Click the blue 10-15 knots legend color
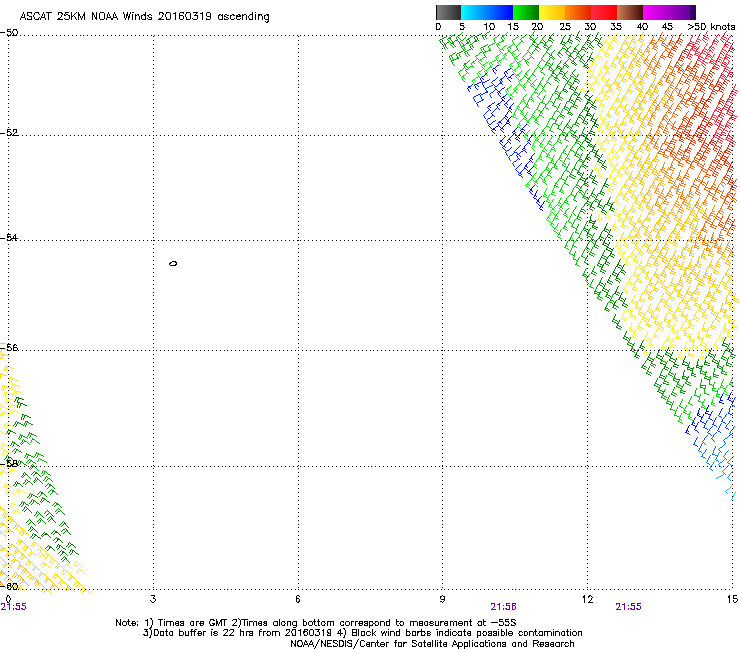 pyautogui.click(x=500, y=12)
